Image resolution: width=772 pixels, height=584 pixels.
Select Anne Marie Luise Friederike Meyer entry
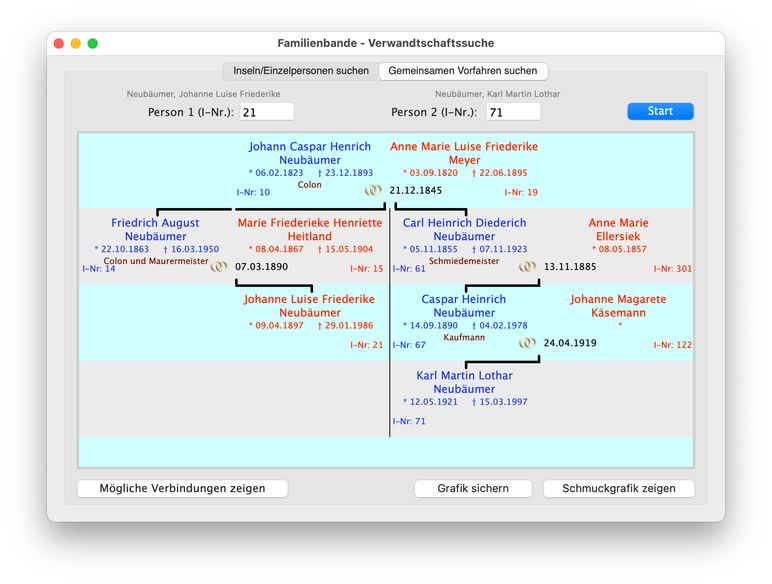[x=464, y=153]
